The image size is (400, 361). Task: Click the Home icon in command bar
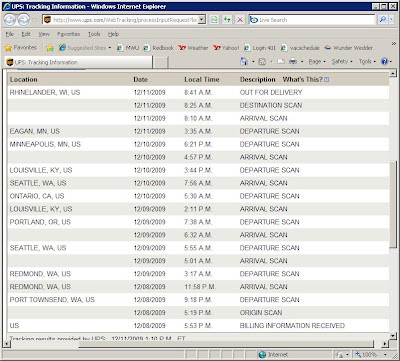(244, 62)
